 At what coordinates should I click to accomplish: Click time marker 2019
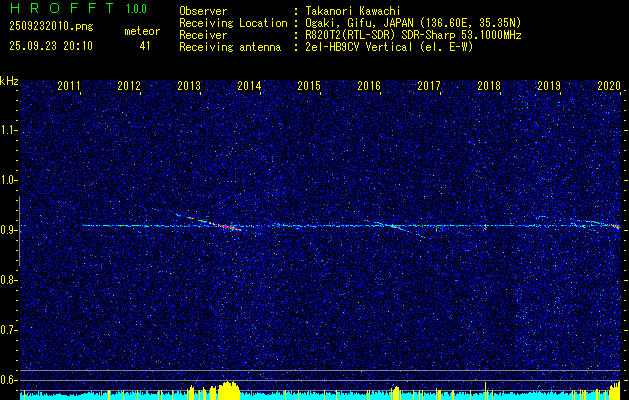coord(549,85)
